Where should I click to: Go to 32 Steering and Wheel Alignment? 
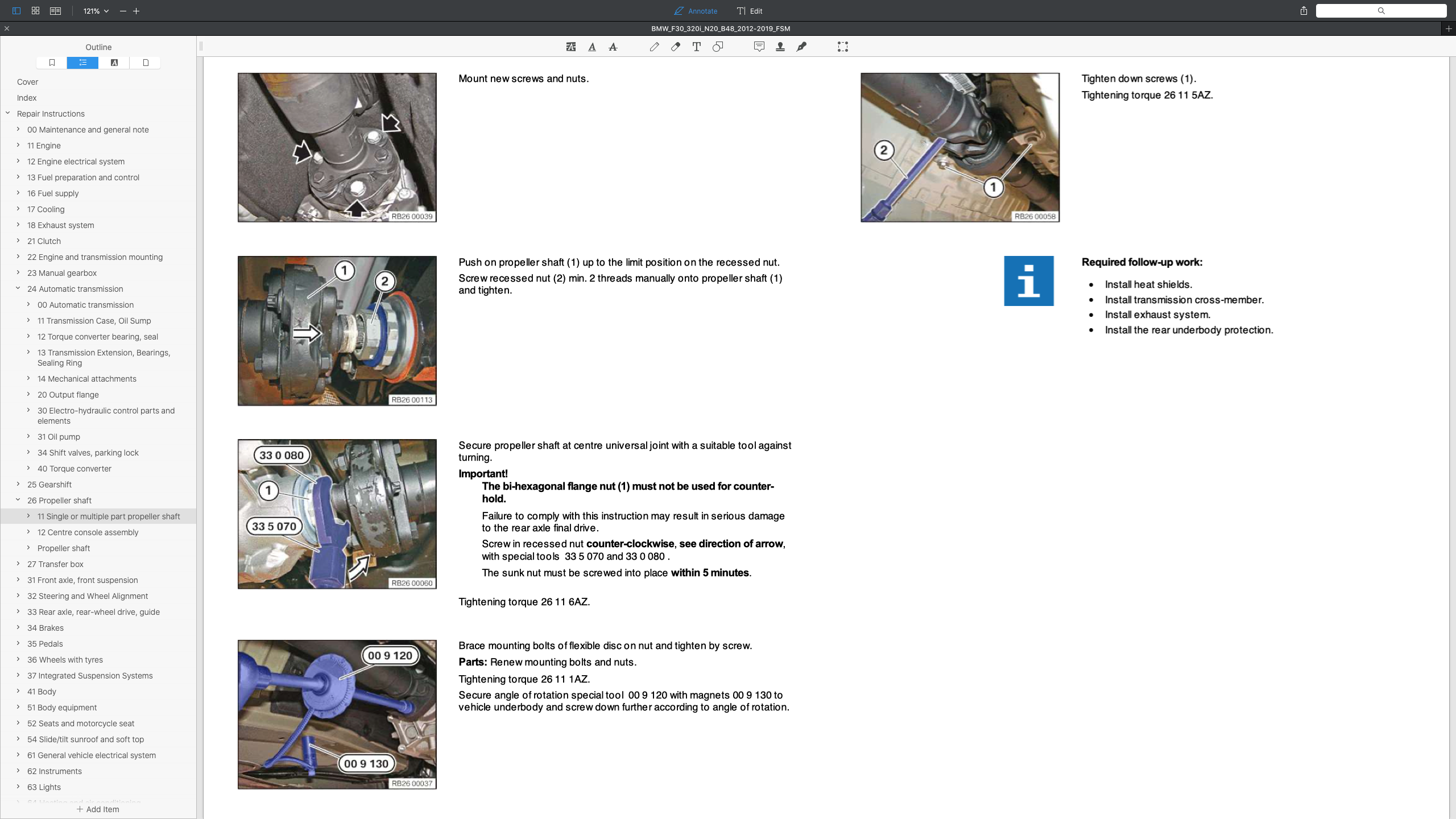(88, 596)
